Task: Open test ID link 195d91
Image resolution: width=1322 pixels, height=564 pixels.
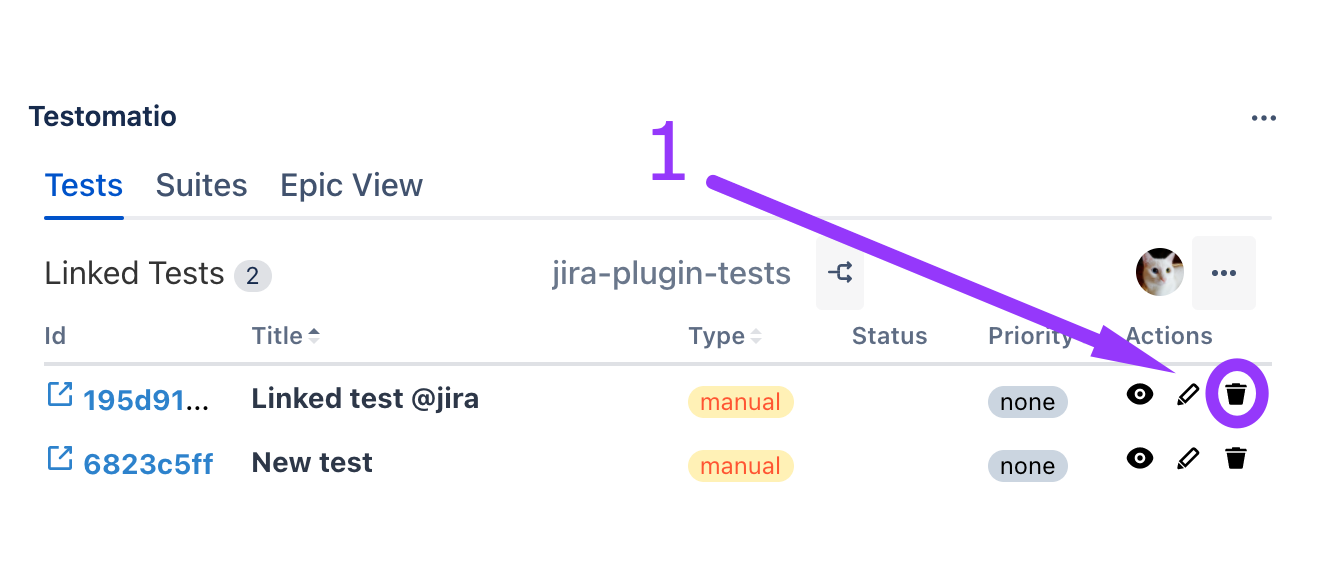Action: (x=146, y=400)
